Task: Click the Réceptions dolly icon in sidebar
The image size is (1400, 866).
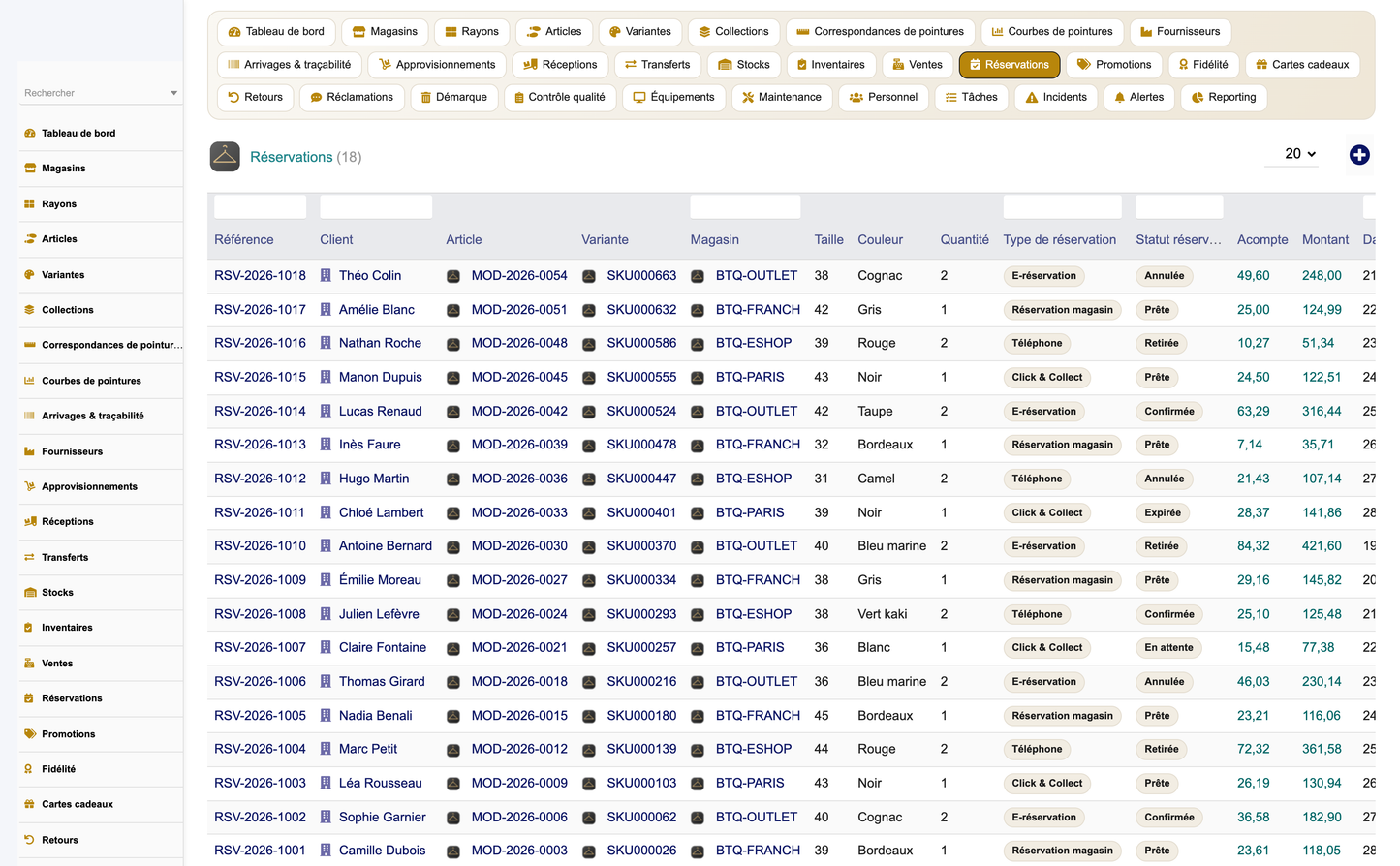Action: pos(30,522)
